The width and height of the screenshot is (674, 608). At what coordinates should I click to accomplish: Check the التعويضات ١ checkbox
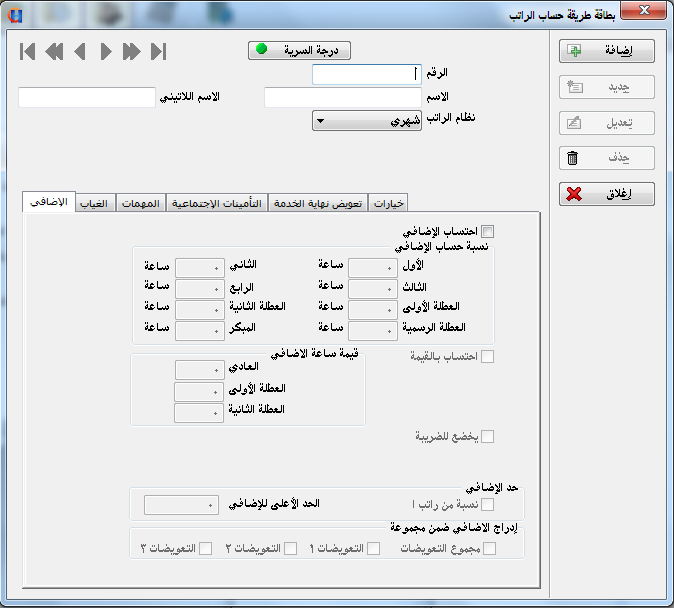(x=374, y=548)
